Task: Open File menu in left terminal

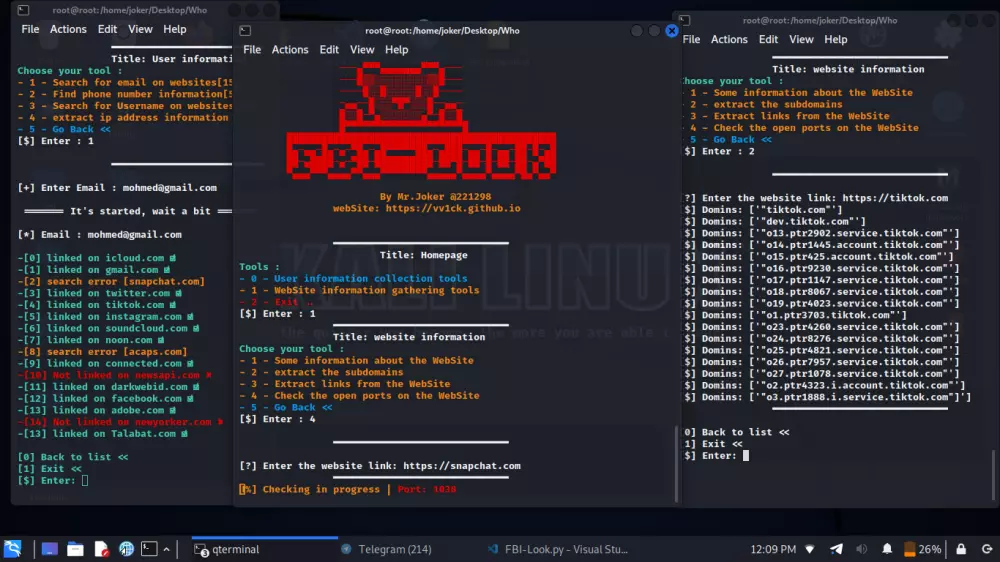Action: click(x=30, y=29)
